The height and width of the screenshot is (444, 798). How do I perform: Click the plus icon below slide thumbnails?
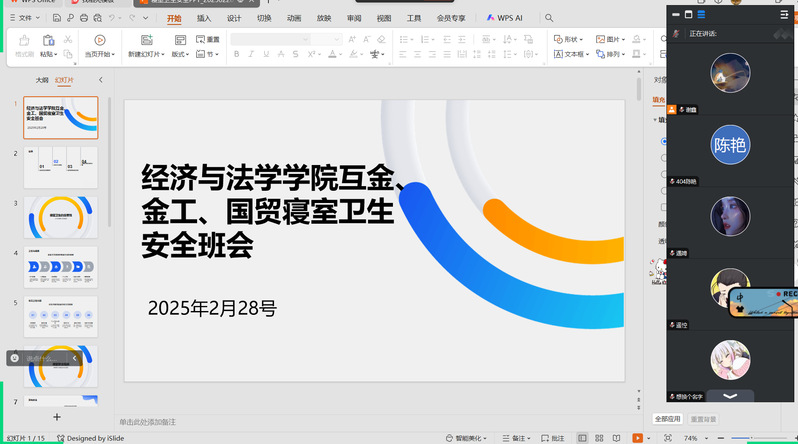tap(57, 416)
